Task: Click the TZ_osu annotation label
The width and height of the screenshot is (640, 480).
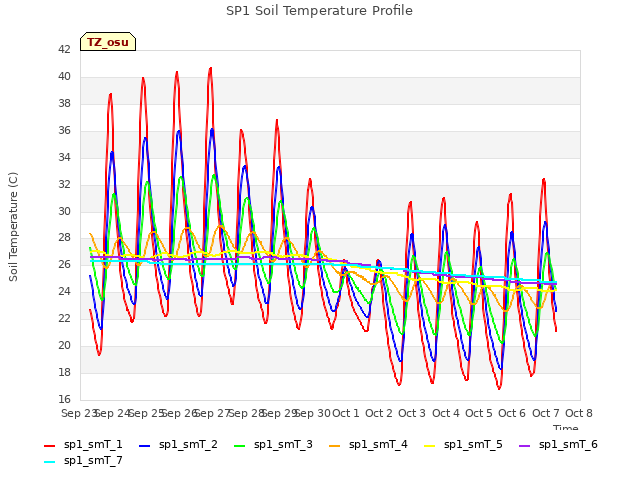Action: [108, 42]
